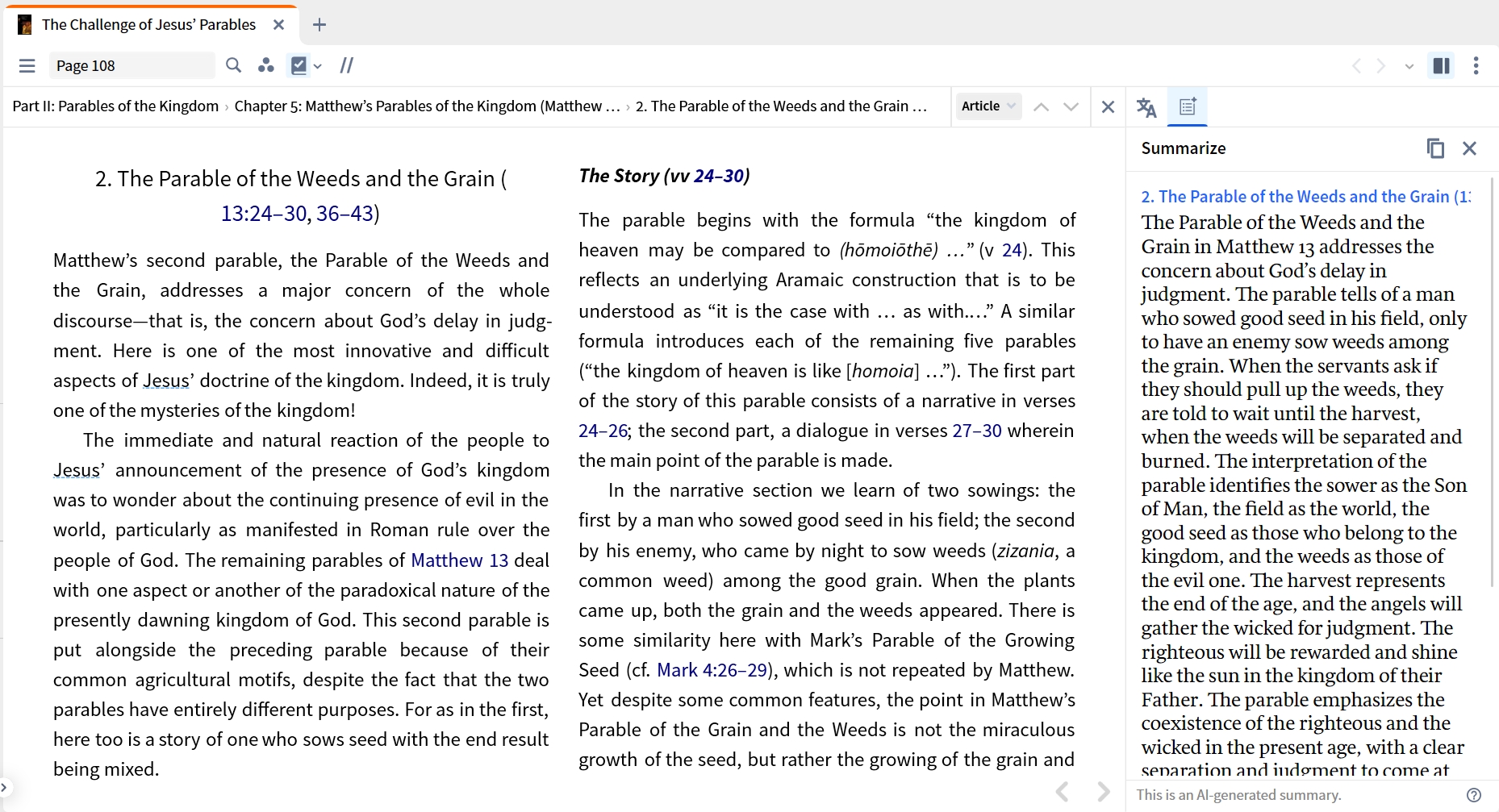Screen dimensions: 1499x812
Task: Open Part II: Parables of the Kingdom breadcrumb
Action: (115, 106)
